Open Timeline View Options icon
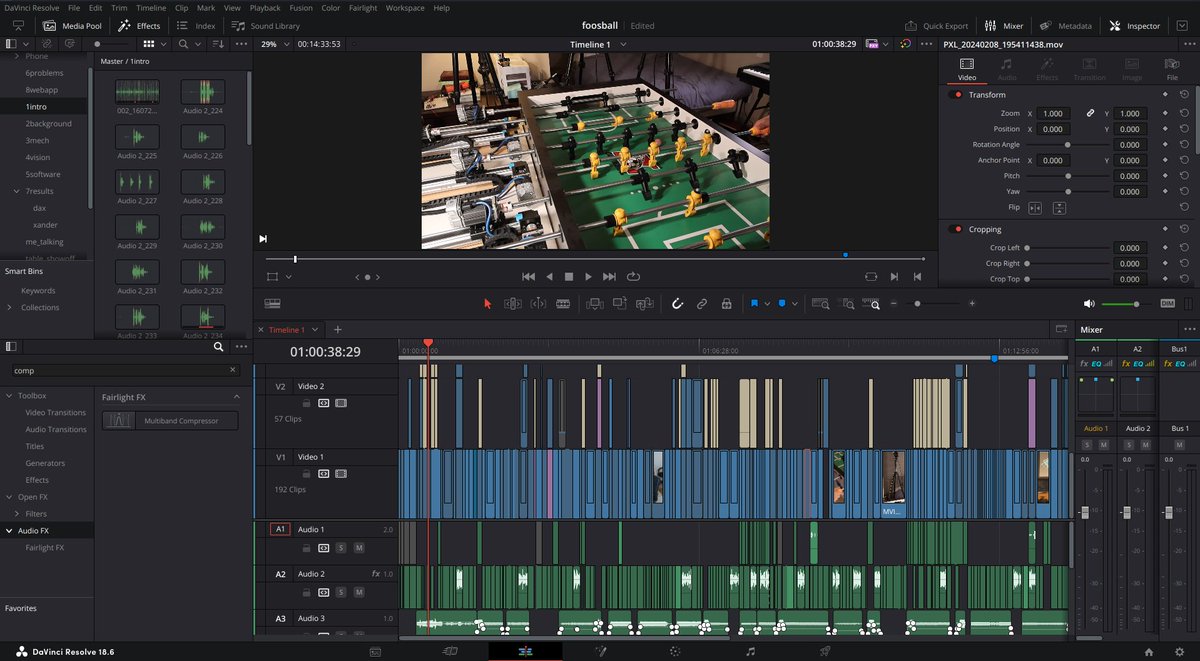 coord(272,303)
